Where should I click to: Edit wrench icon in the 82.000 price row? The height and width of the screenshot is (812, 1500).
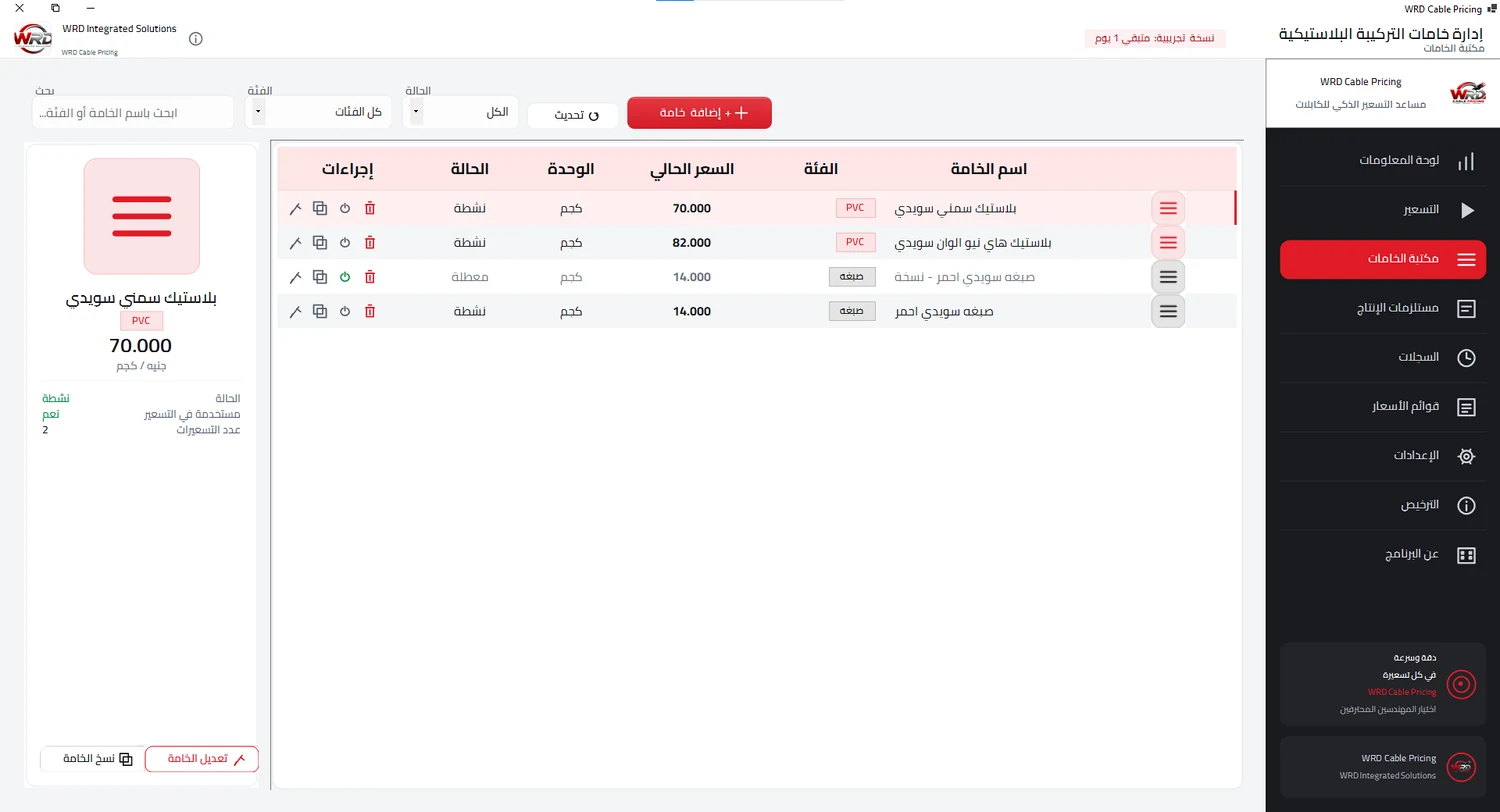[x=295, y=242]
